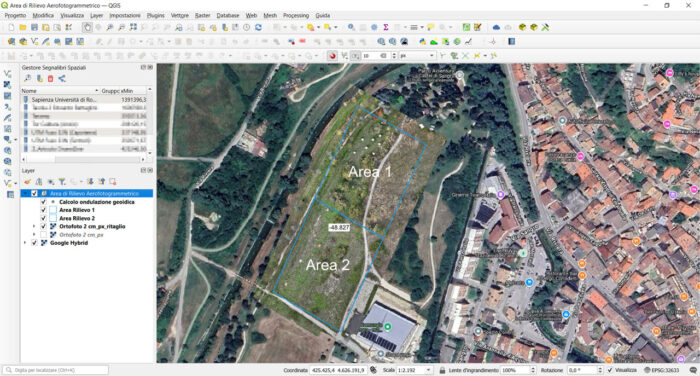Select the Pan Map hand tool

(87, 27)
